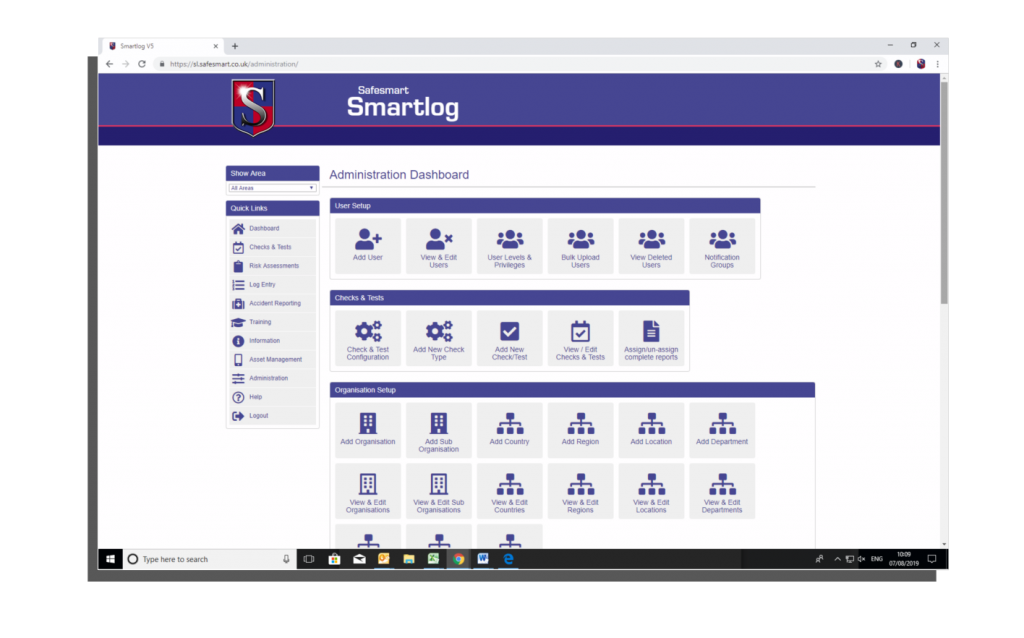The width and height of the screenshot is (1024, 638).
Task: Open File Explorer from taskbar
Action: coord(409,559)
